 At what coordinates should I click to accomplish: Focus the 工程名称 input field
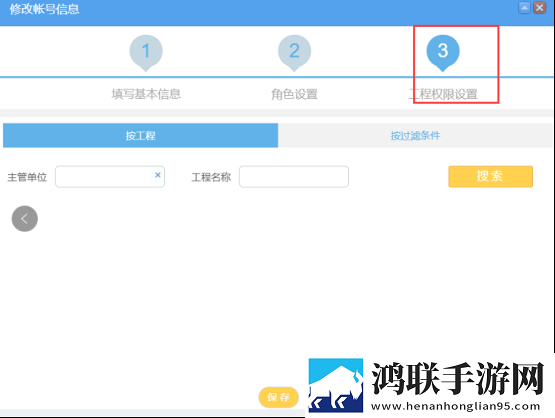(294, 177)
